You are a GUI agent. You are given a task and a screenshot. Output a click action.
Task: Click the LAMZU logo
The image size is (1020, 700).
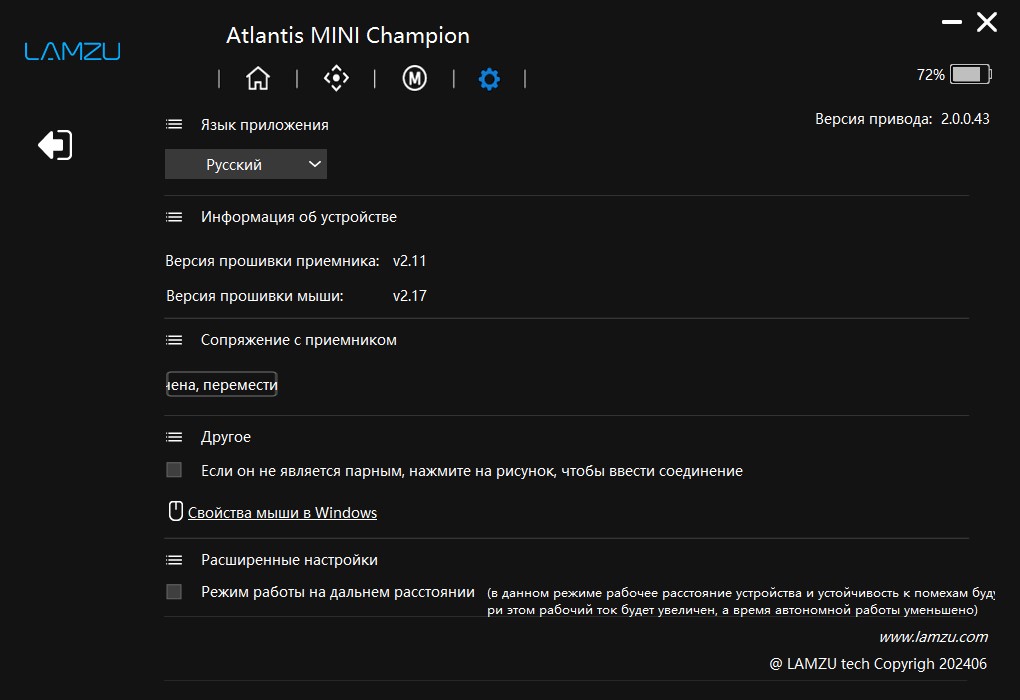(72, 51)
